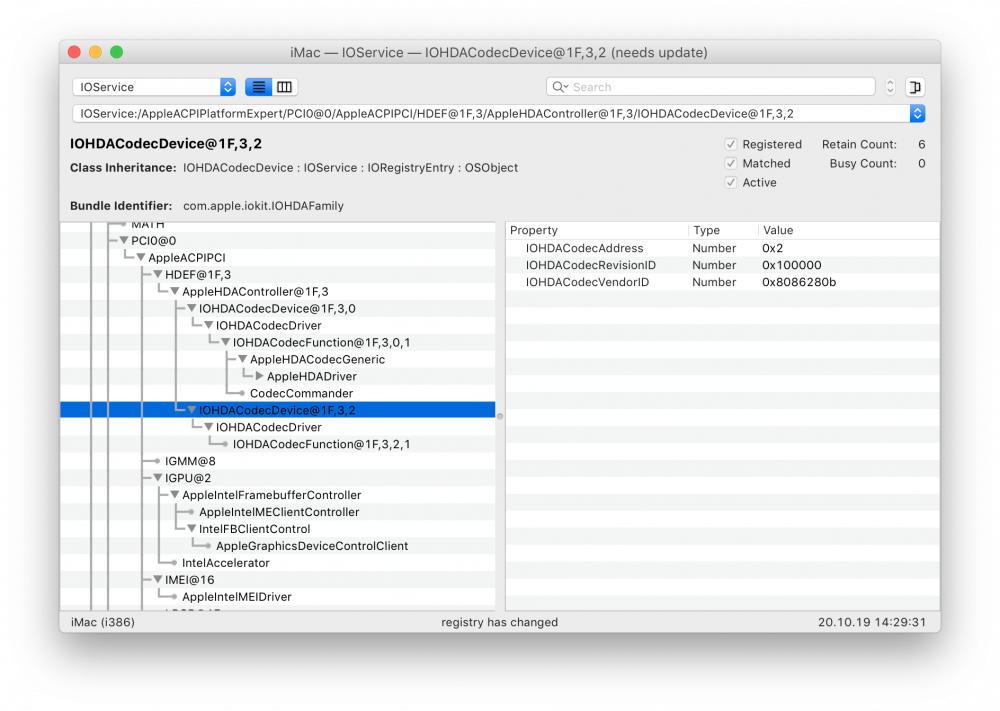Toggle the Registered checkbox

(x=731, y=144)
